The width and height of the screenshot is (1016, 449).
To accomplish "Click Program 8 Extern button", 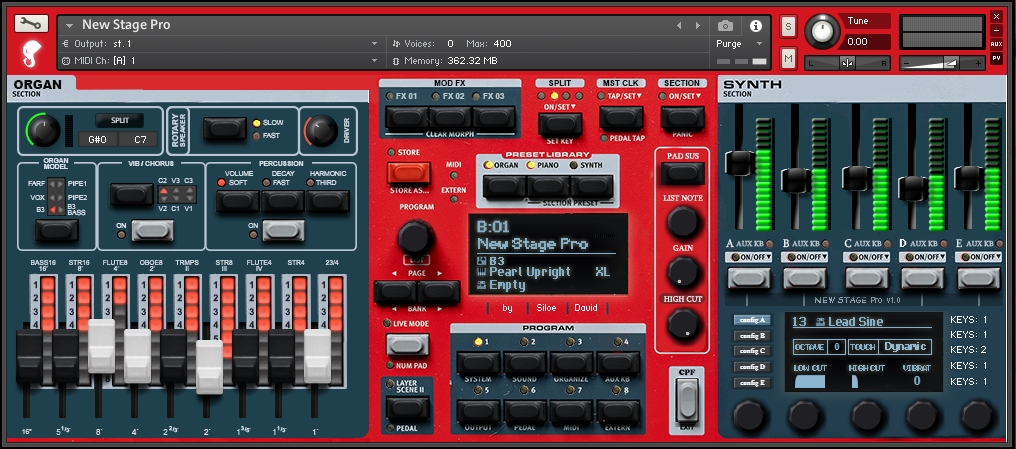I will (x=618, y=411).
